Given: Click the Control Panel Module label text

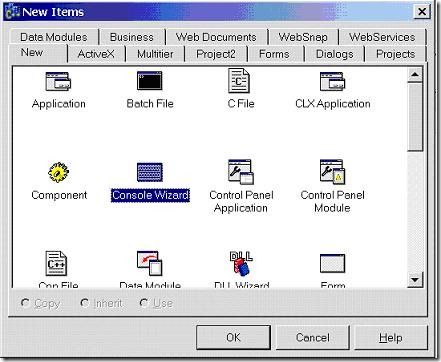Looking at the screenshot, I should [332, 201].
